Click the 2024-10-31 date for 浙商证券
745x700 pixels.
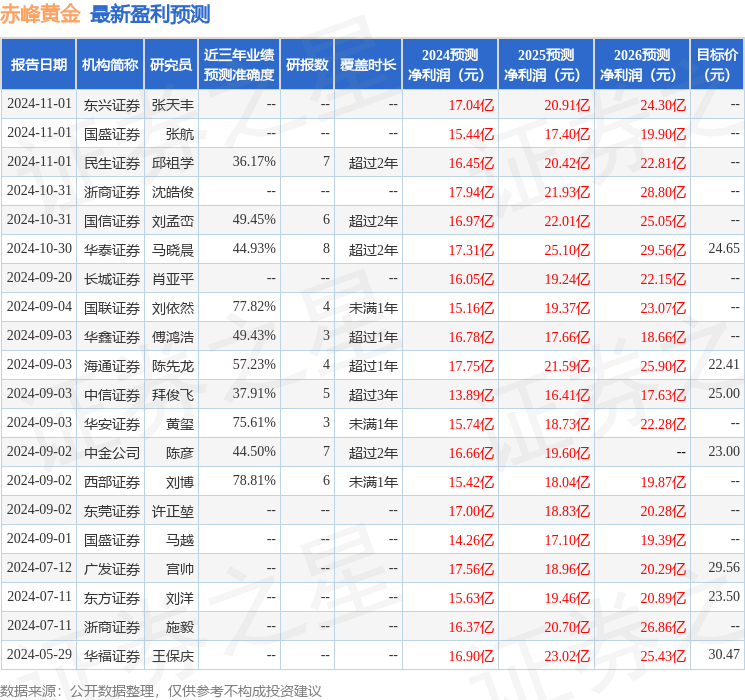(39, 191)
